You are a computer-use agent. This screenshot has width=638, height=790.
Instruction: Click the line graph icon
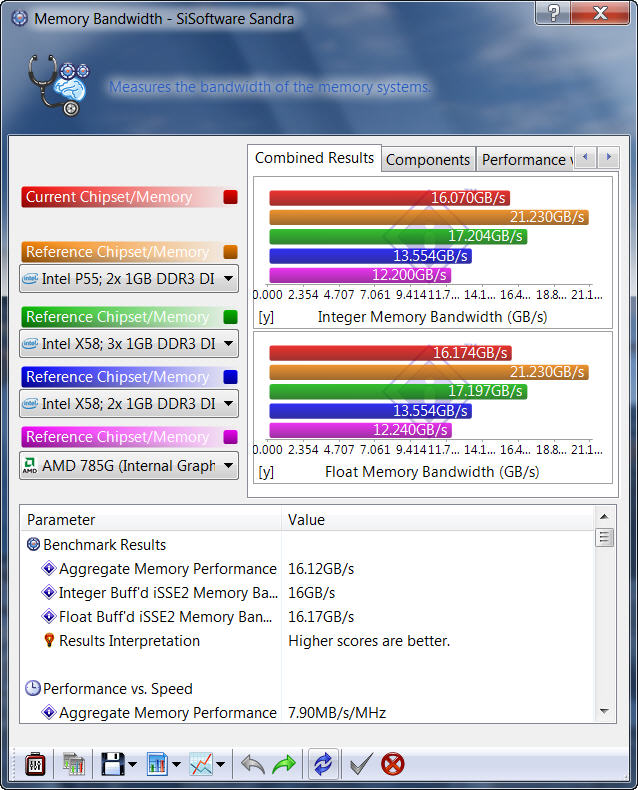tap(201, 764)
